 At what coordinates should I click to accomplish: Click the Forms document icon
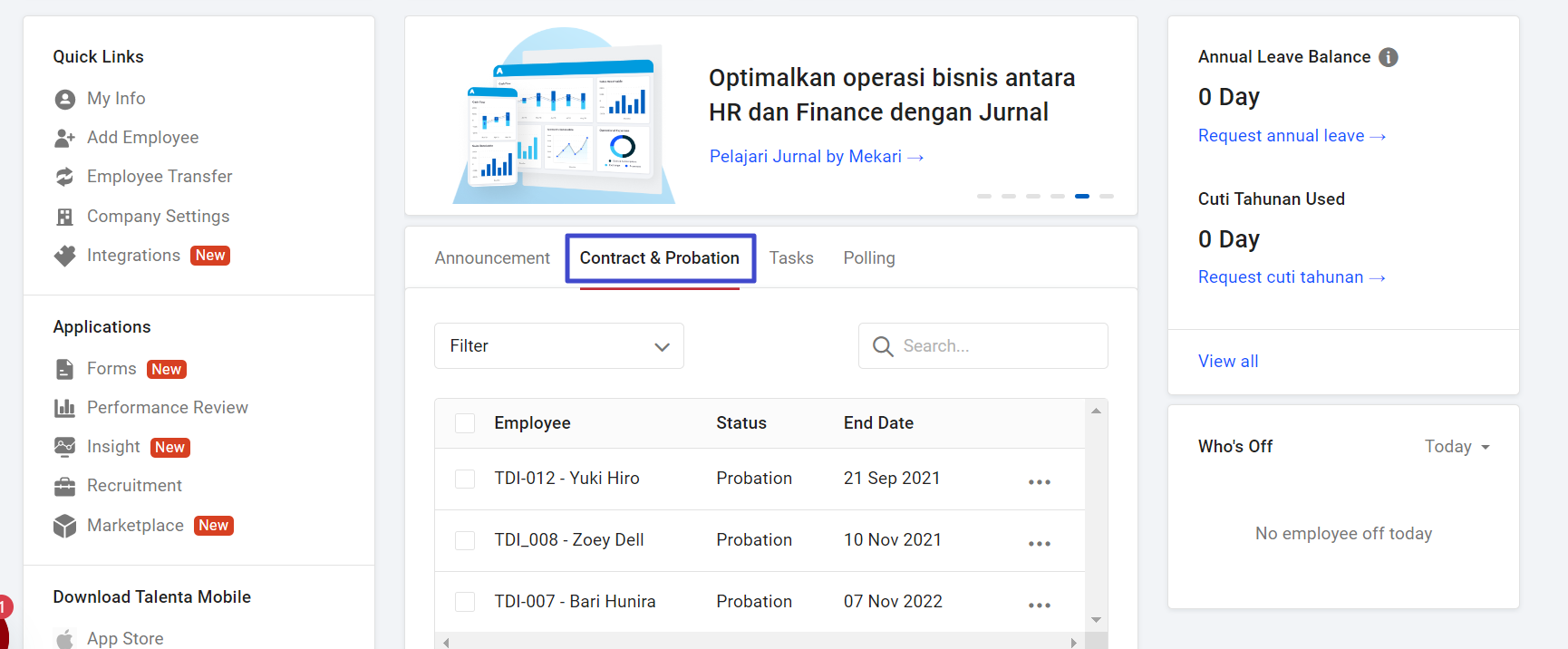pyautogui.click(x=64, y=369)
